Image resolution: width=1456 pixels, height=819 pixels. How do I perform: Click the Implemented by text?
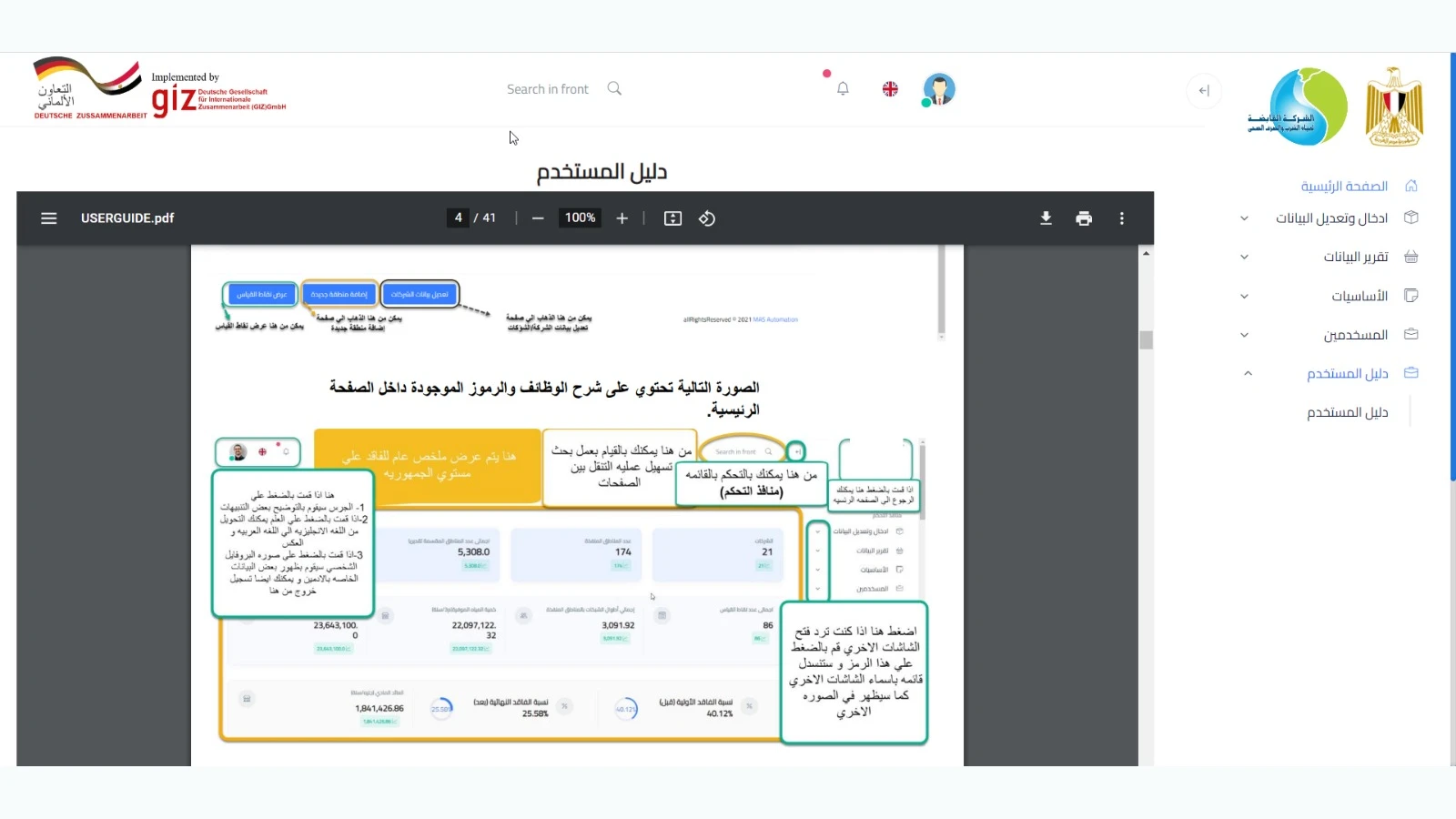185,77
